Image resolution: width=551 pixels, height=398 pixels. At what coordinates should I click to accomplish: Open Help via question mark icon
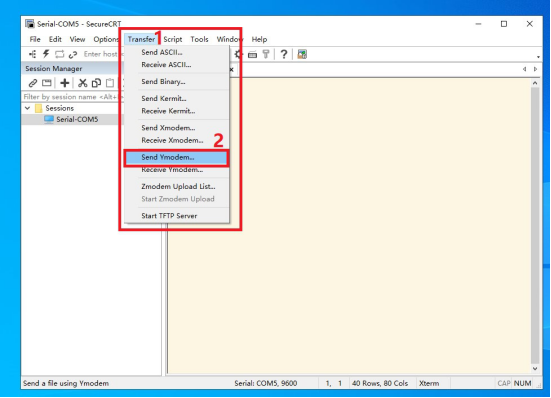click(284, 54)
